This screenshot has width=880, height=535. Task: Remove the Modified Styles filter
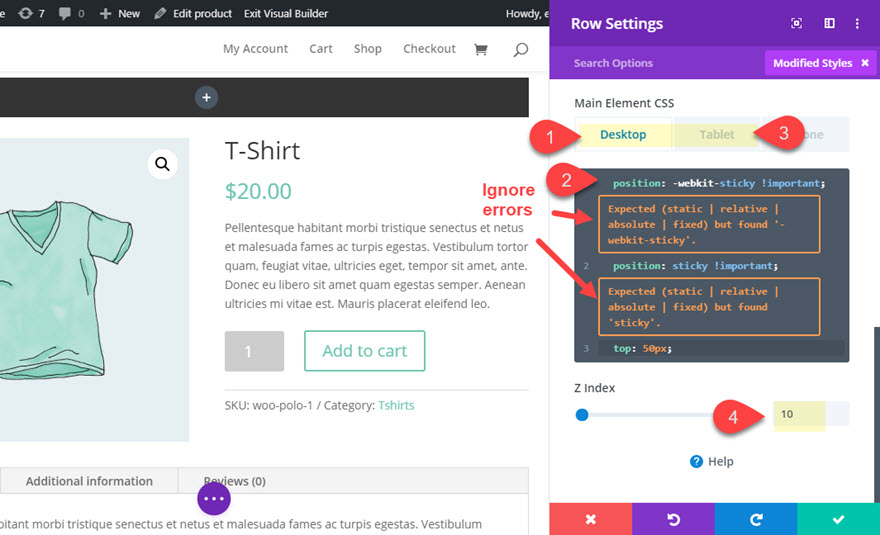coord(865,63)
